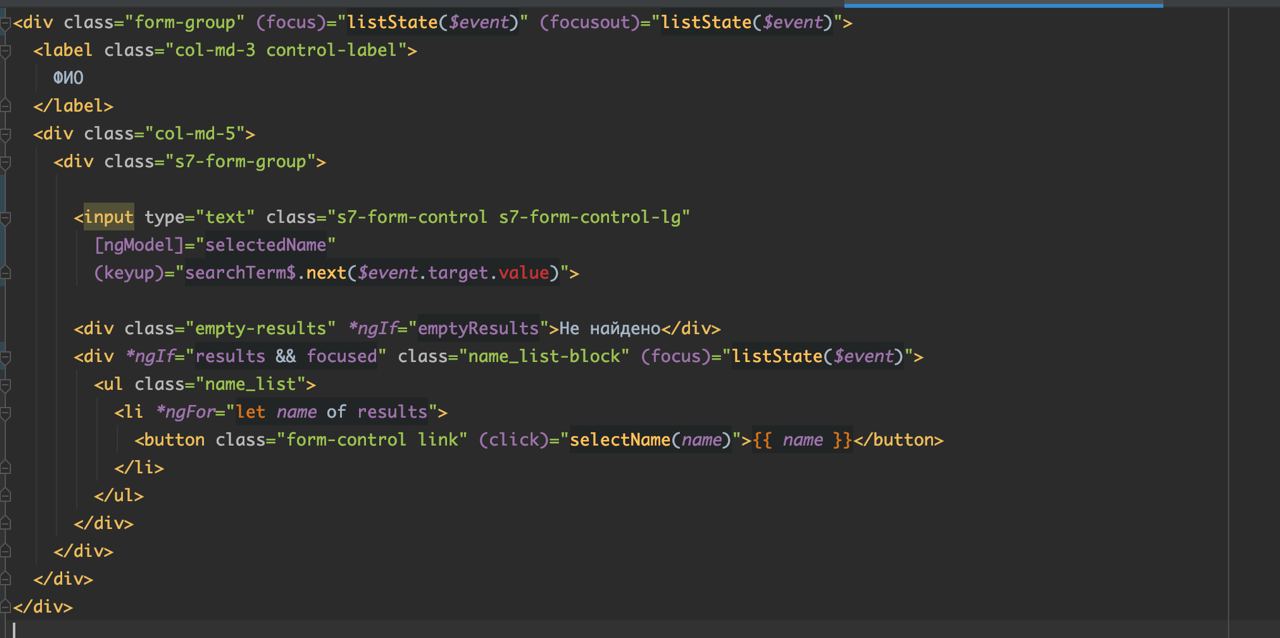Click the "name_list-block" class value

tap(545, 356)
